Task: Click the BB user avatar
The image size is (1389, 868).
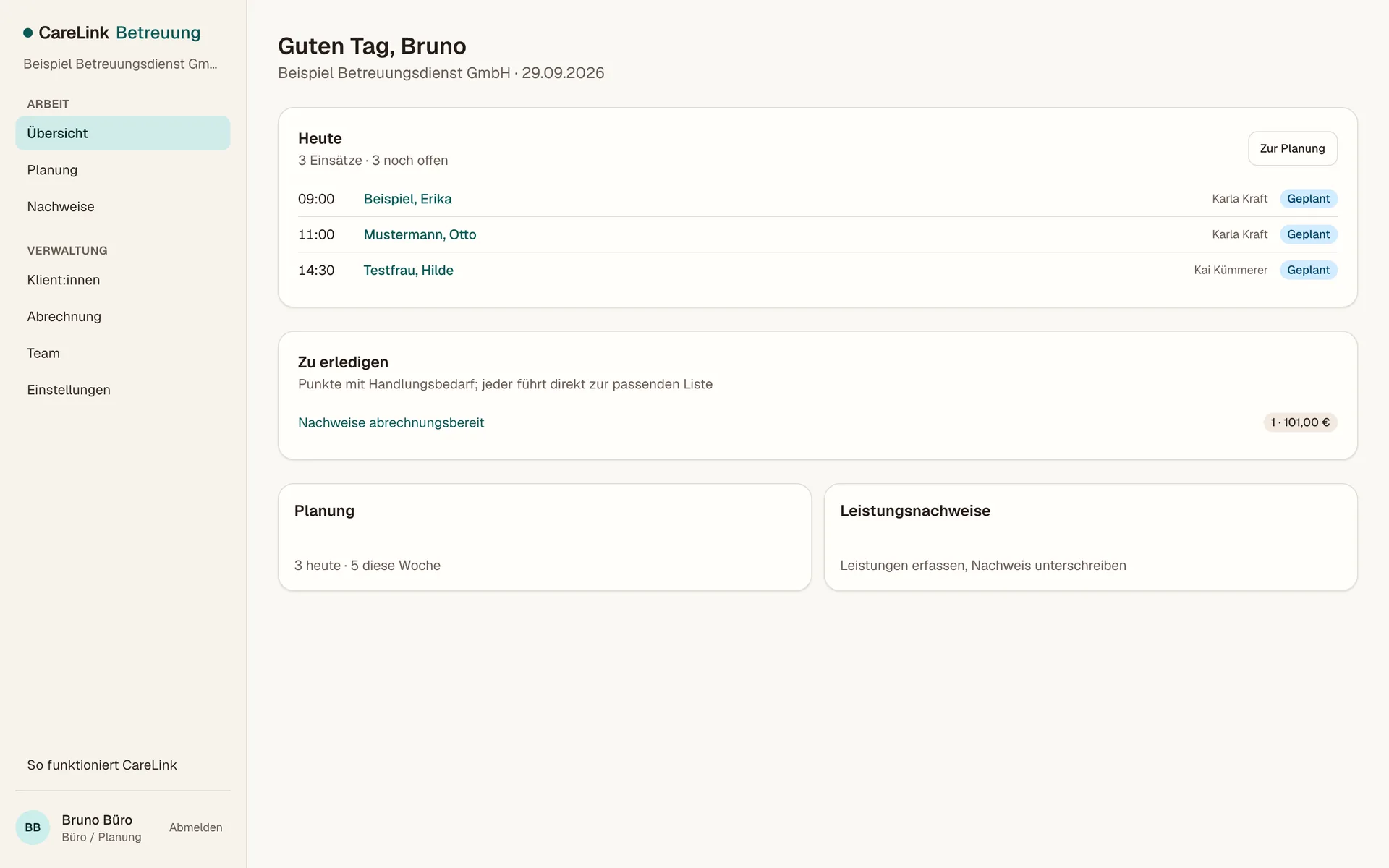Action: point(33,827)
